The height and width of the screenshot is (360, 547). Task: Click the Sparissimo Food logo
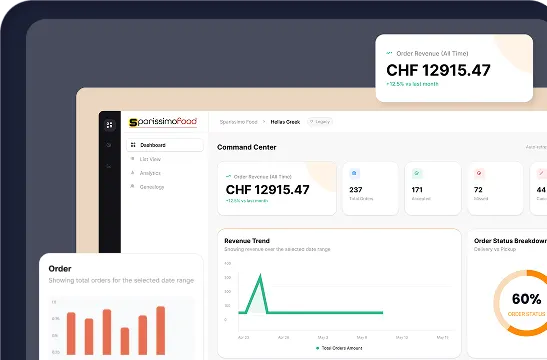click(x=163, y=122)
